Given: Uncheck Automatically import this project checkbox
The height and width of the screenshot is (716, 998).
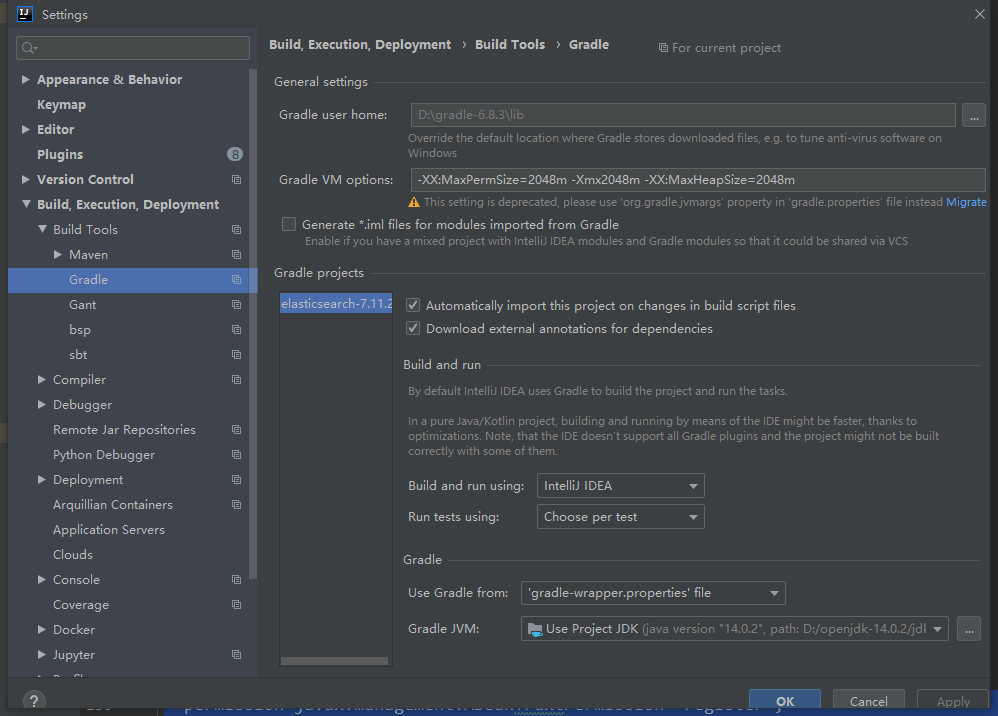Looking at the screenshot, I should (x=413, y=305).
